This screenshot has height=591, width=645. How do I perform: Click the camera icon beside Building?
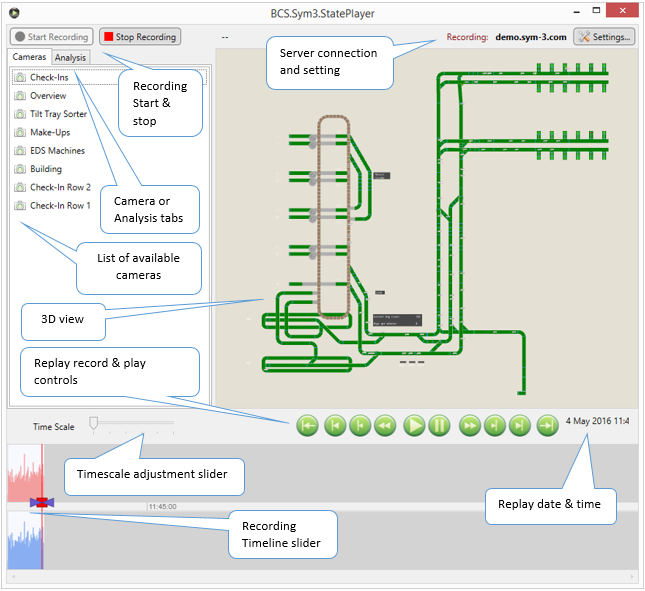(19, 169)
